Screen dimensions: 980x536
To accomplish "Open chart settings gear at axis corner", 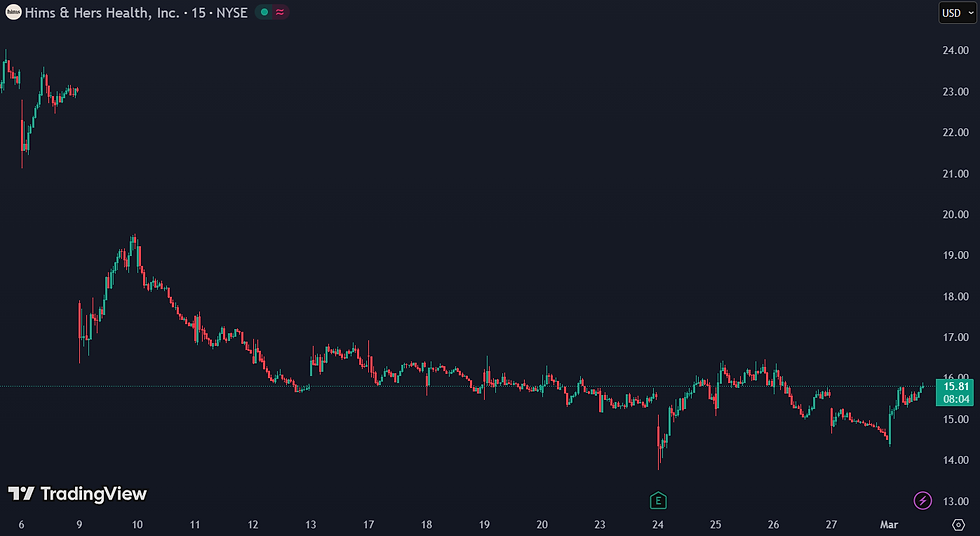I will 958,525.
